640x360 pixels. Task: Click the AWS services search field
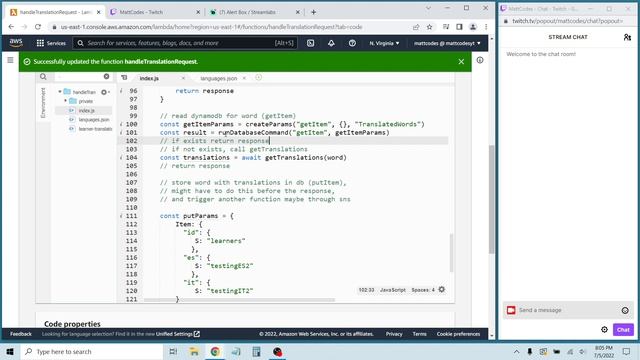click(x=185, y=43)
